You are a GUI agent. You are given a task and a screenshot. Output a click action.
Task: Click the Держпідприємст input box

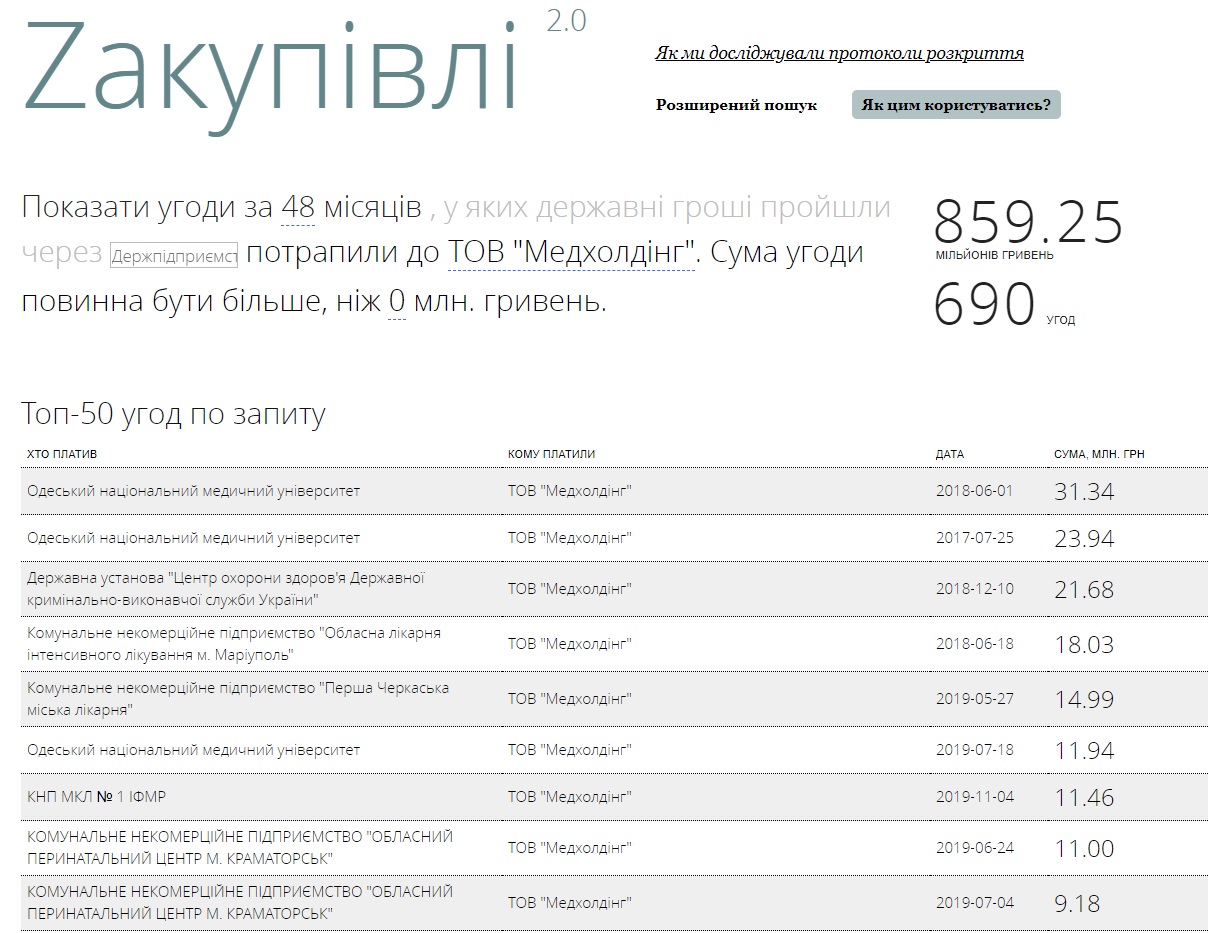click(x=174, y=256)
